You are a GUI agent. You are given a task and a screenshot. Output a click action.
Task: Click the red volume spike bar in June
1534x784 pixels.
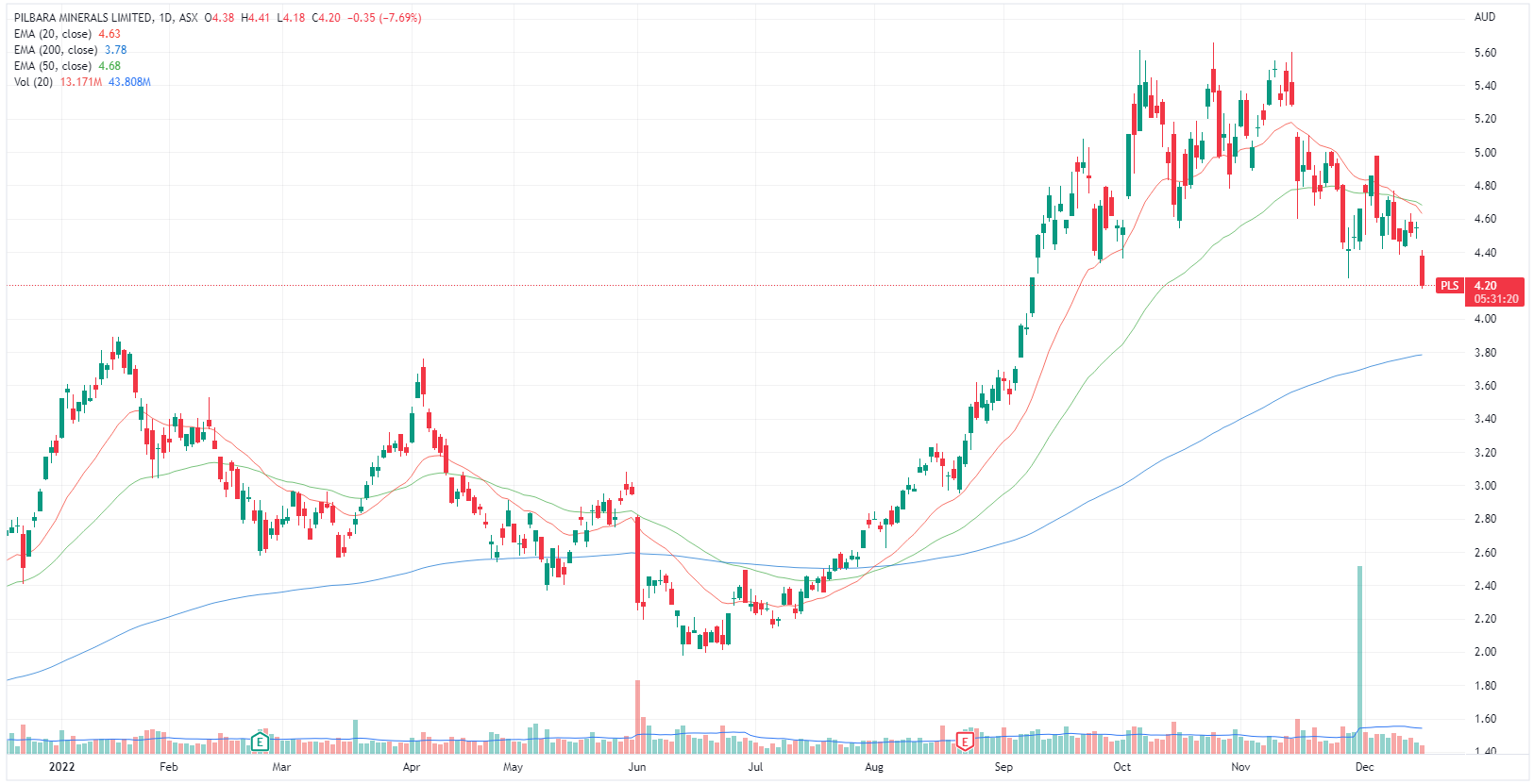point(638,716)
